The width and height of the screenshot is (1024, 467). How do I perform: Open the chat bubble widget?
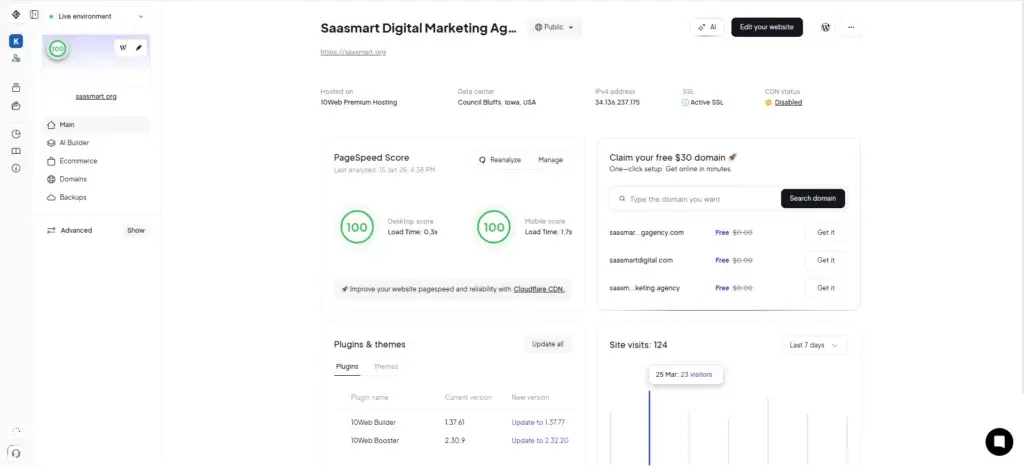point(999,442)
